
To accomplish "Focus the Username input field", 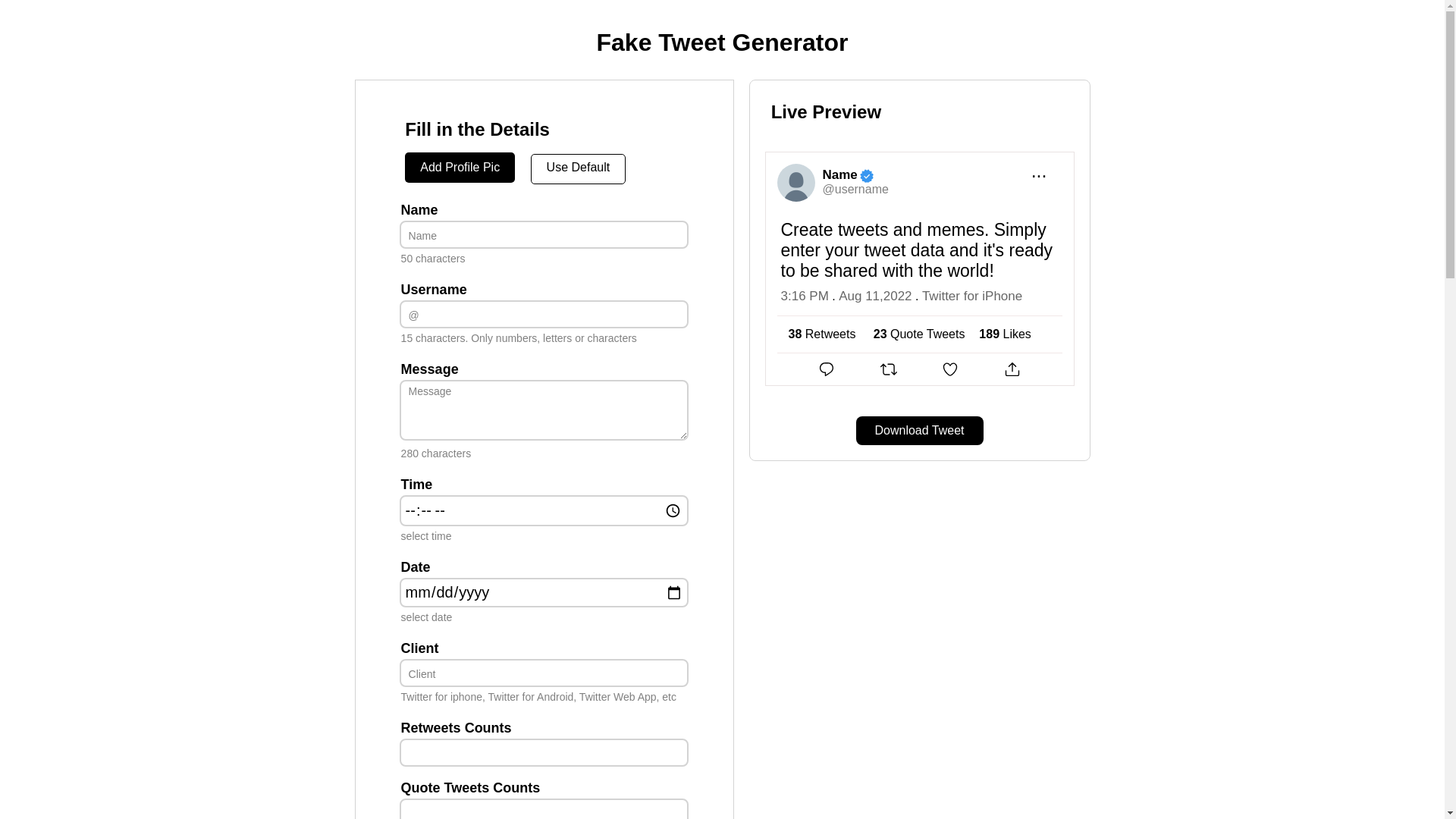I will [x=544, y=315].
